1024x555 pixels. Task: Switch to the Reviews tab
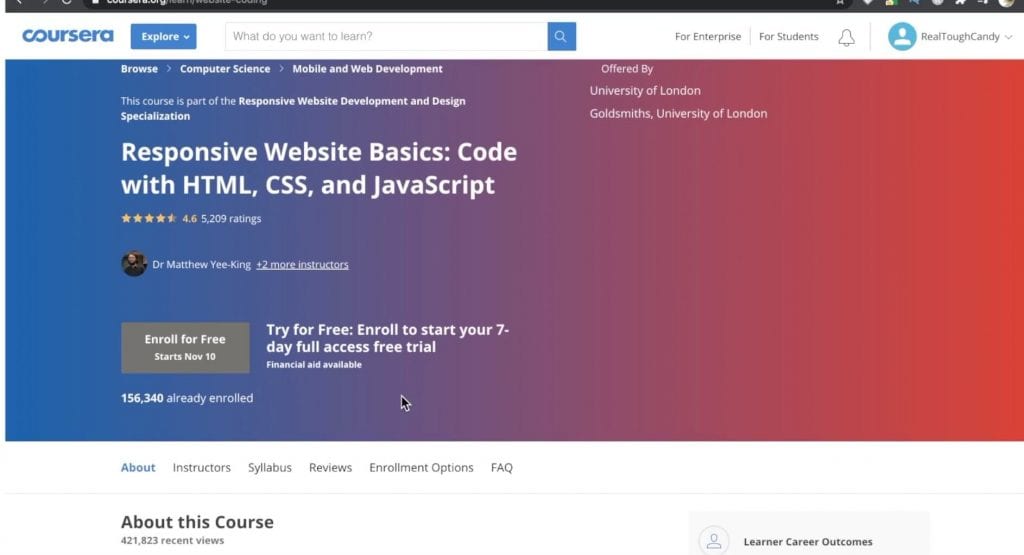click(x=330, y=468)
